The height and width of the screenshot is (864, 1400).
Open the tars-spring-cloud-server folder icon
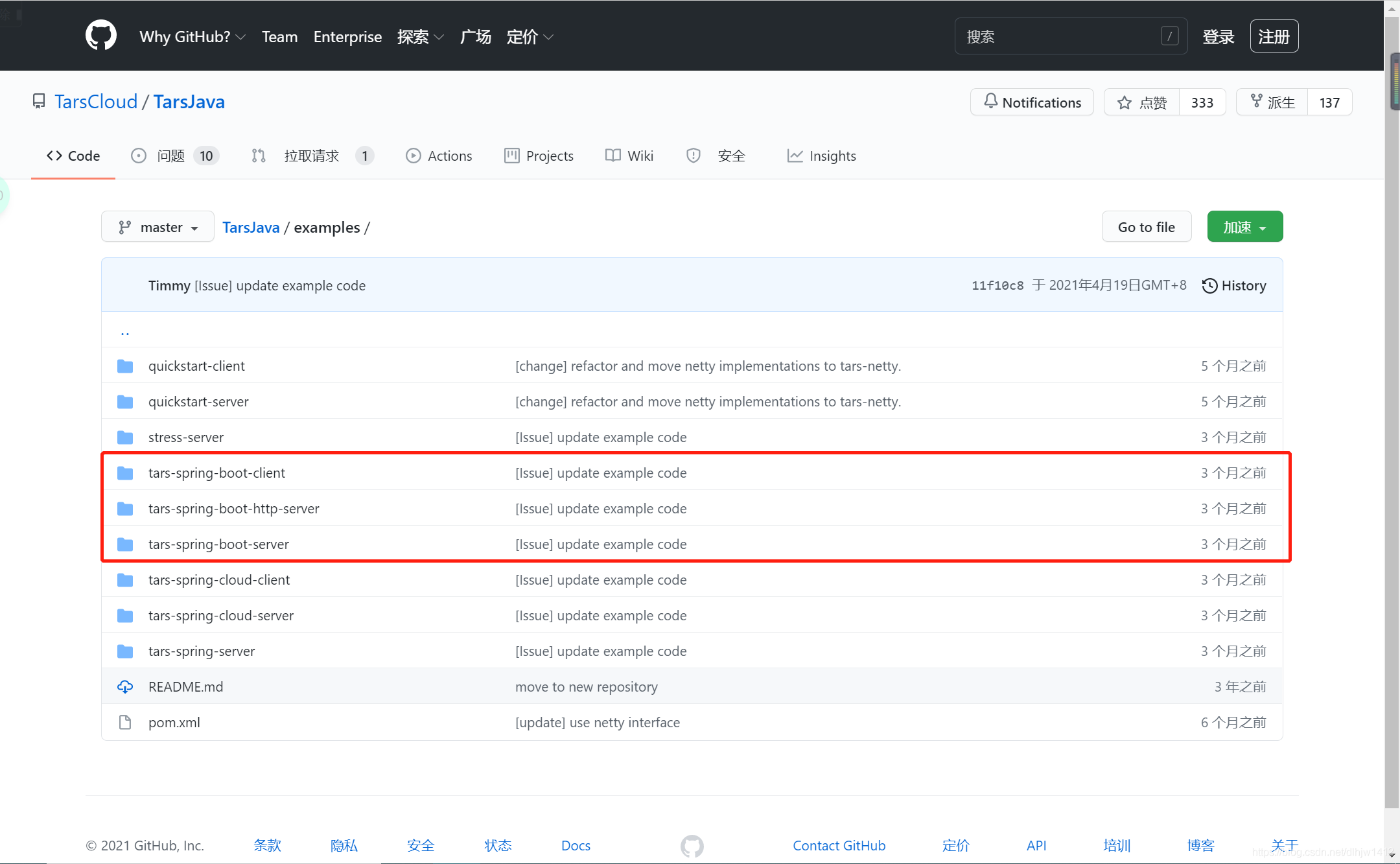(125, 616)
